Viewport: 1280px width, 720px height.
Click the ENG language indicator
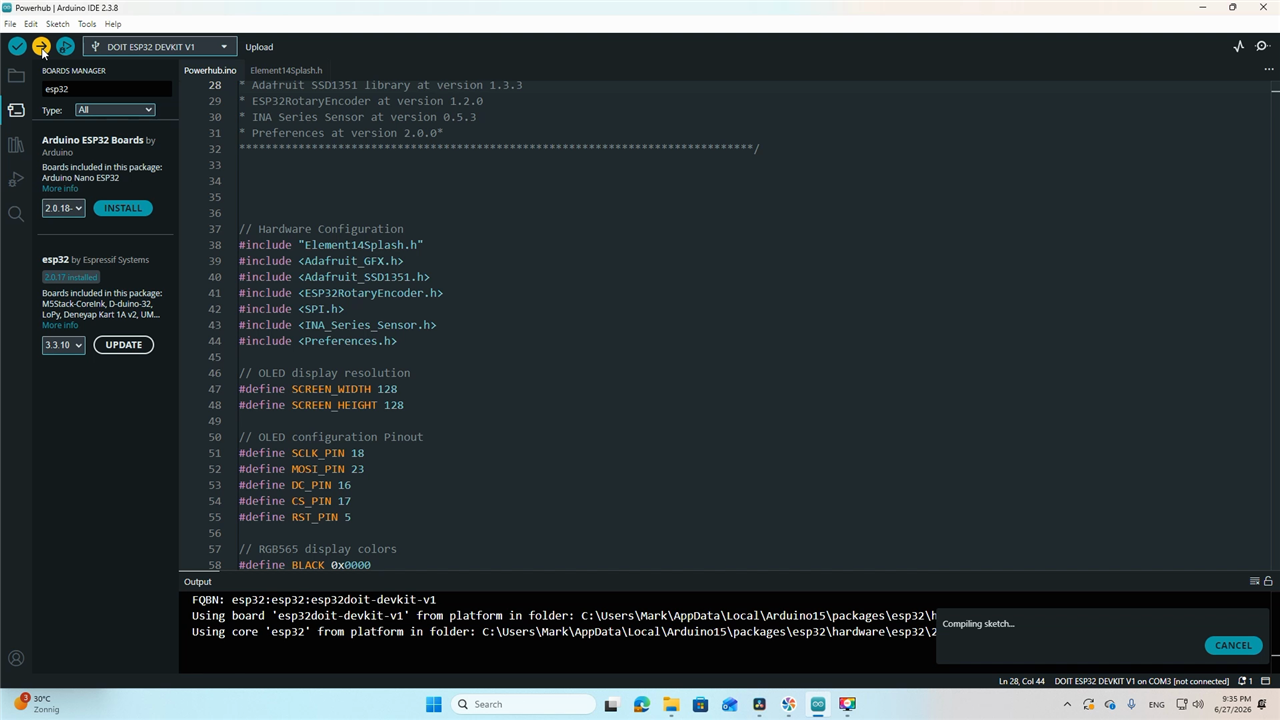(1156, 704)
